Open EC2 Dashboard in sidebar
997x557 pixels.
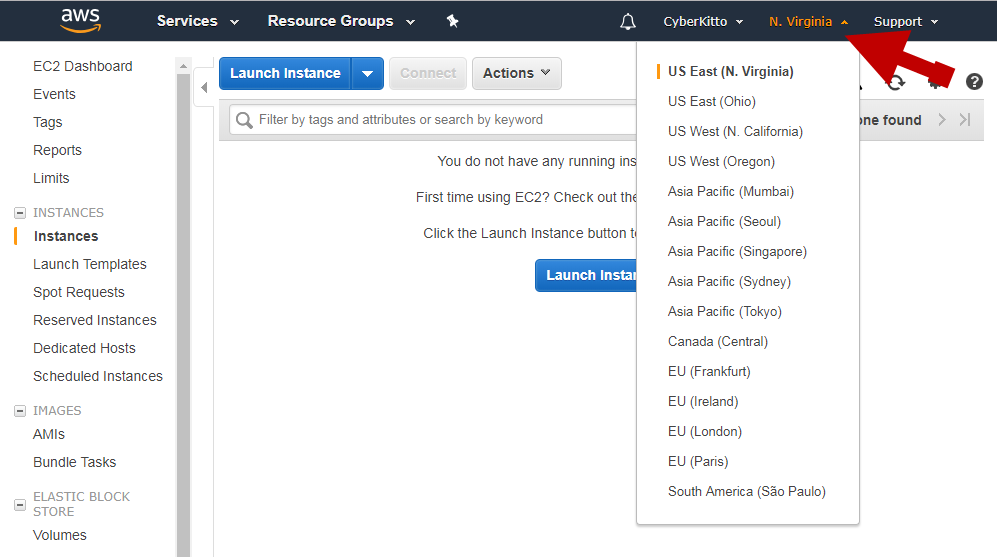(83, 66)
